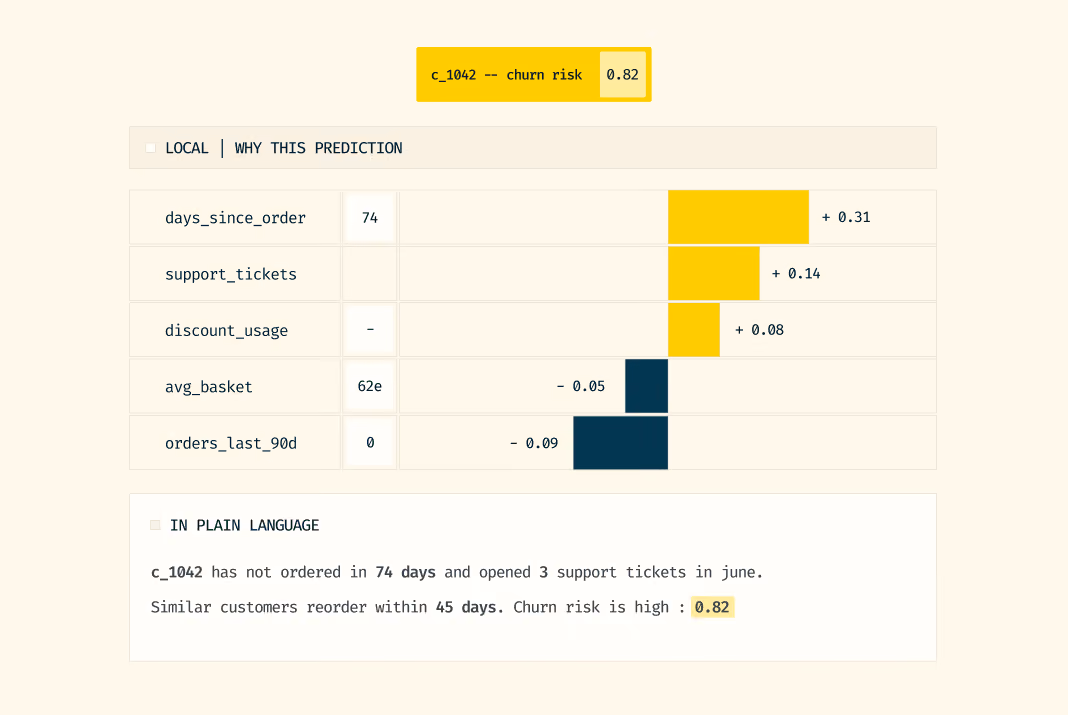Click the small square beside LOCAL heading
Screen dimensions: 1068x715
pyautogui.click(x=151, y=148)
